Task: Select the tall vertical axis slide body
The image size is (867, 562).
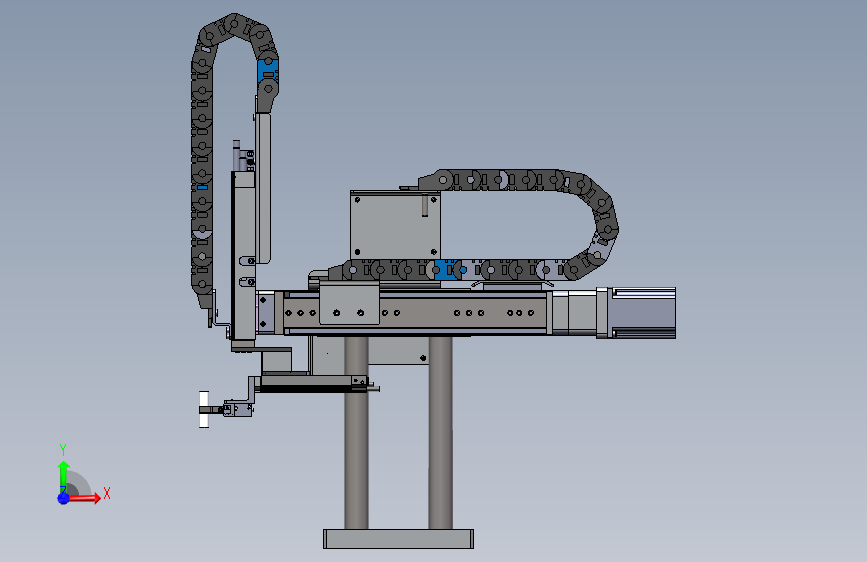Action: click(x=243, y=256)
